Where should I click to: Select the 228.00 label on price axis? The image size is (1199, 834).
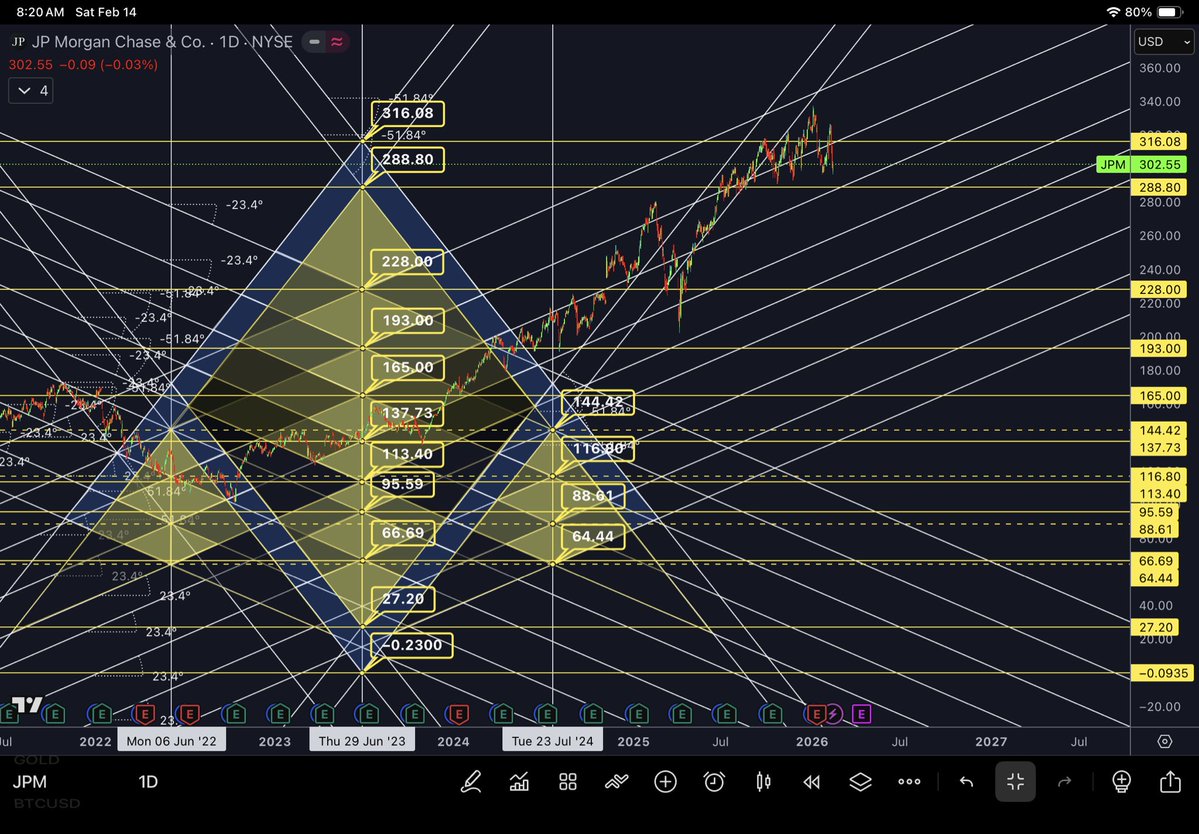click(1159, 290)
